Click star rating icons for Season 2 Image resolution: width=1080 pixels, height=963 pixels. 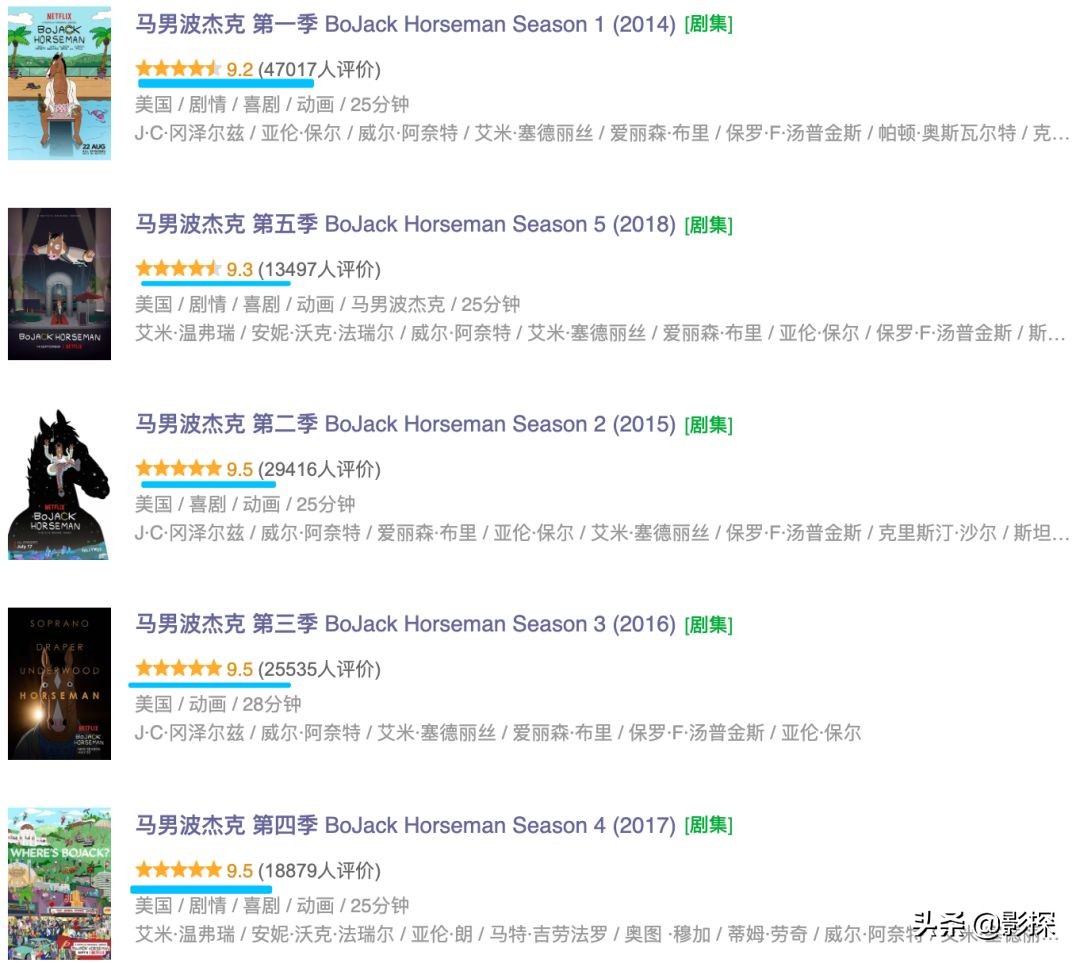click(x=178, y=468)
